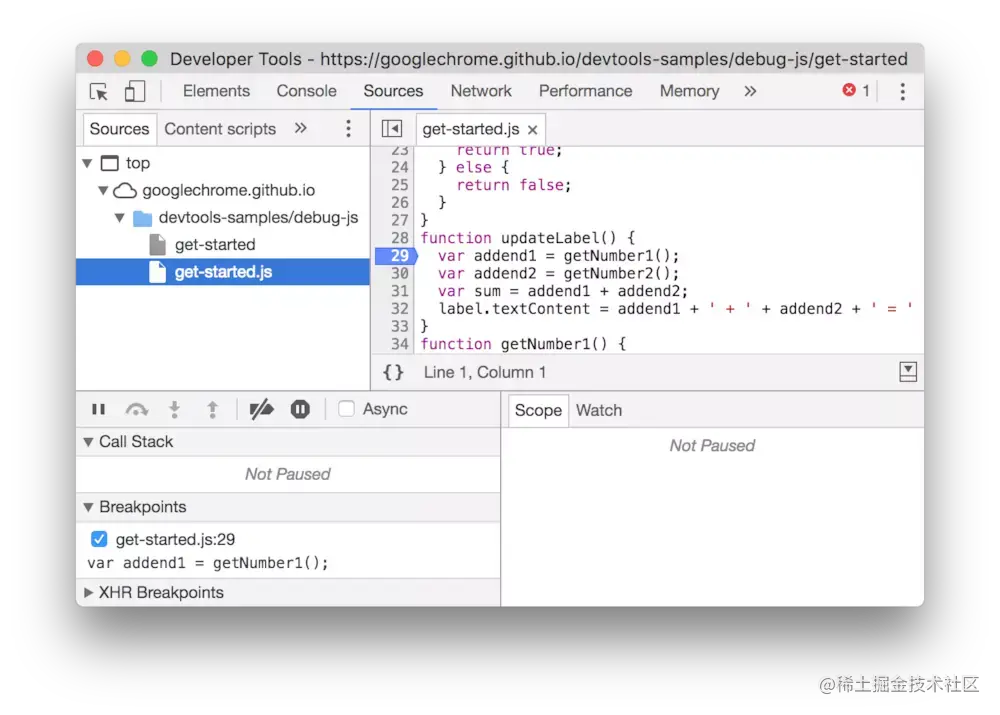Click the 'Line 1, Column 1' status text
Image resolution: width=1000 pixels, height=715 pixels.
pyautogui.click(x=485, y=372)
